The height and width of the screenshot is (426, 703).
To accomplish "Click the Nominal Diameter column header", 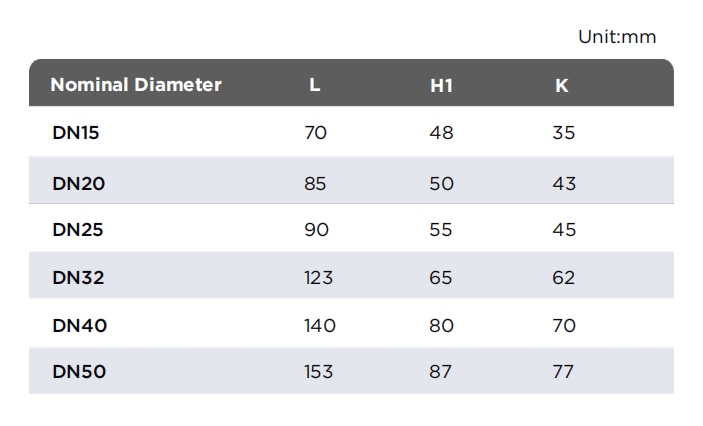I will click(136, 85).
